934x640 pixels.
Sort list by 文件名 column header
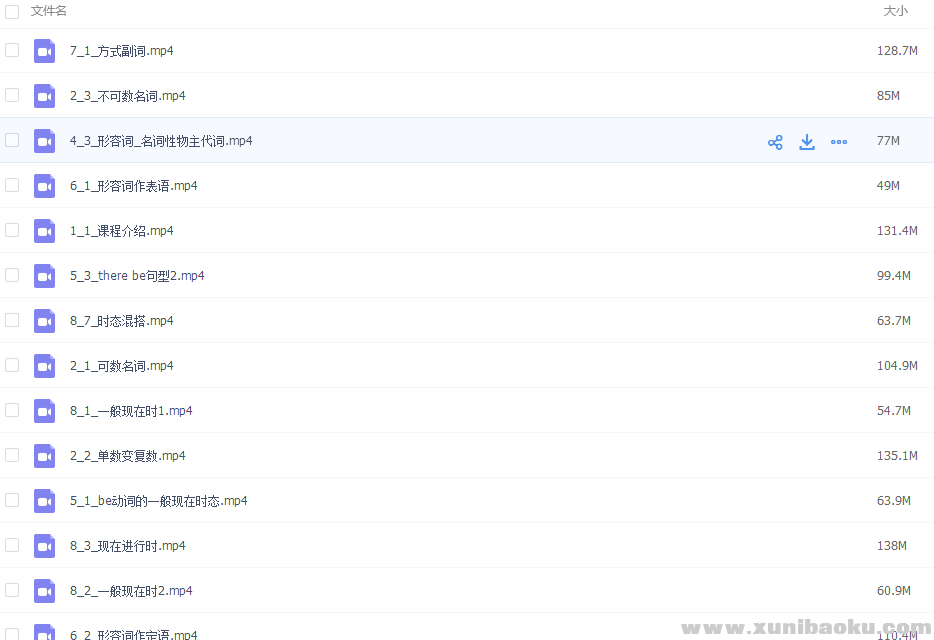click(x=49, y=11)
